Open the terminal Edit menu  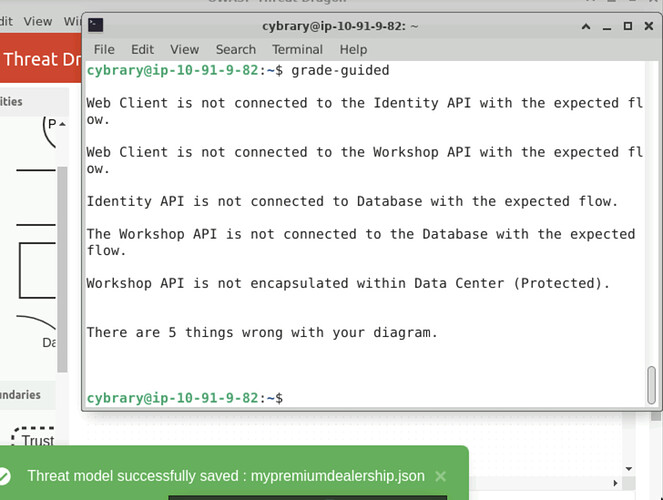[x=142, y=49]
